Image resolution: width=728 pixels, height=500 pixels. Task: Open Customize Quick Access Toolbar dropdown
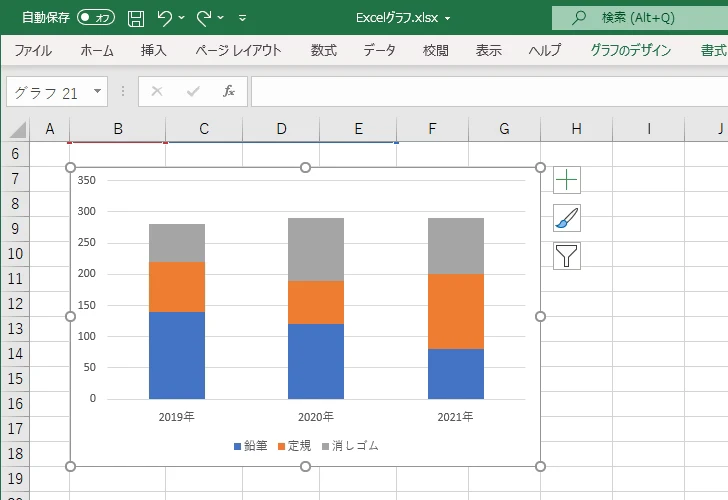242,18
